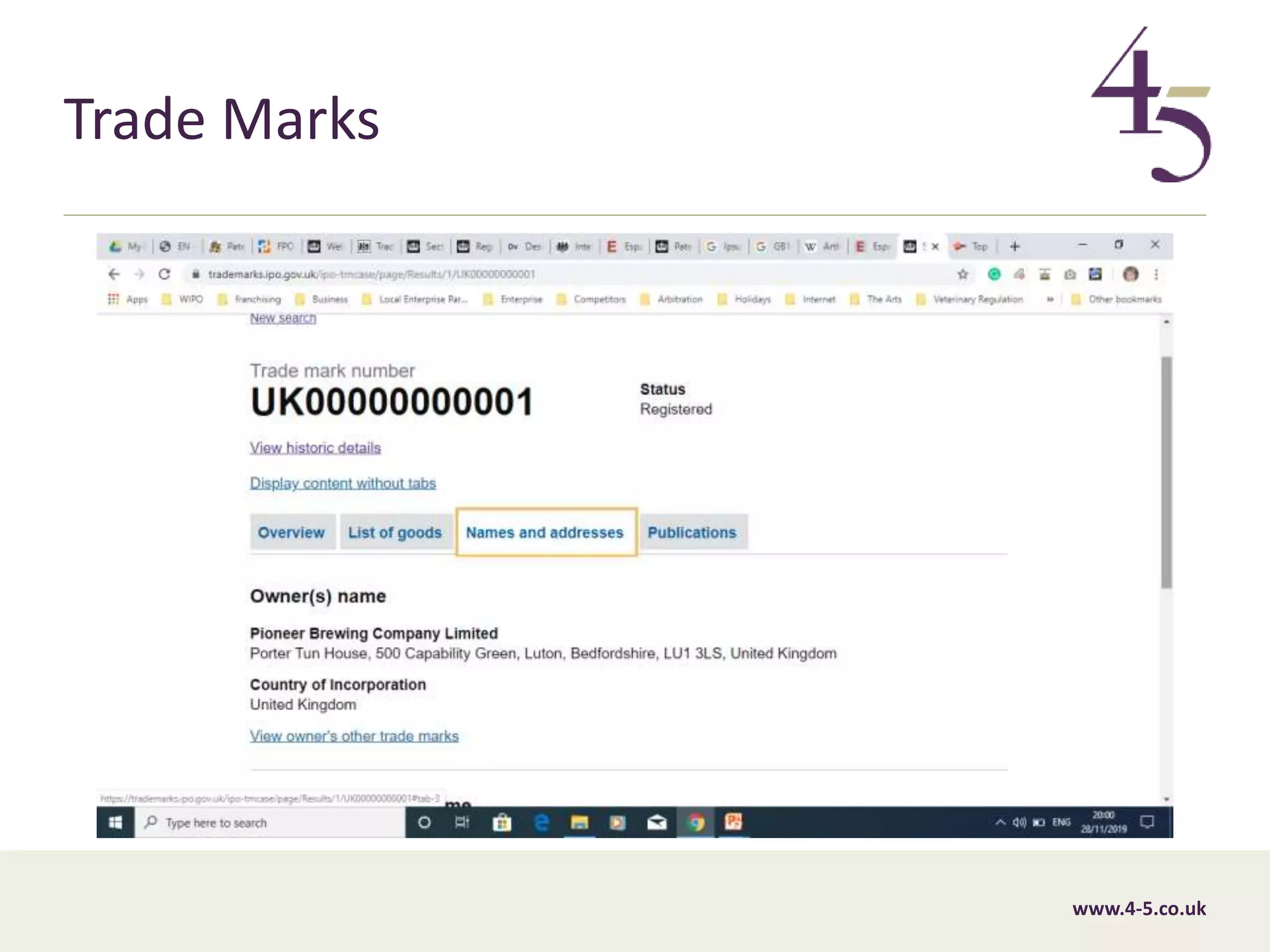Click the page vertical scrollbar thumb
This screenshot has width=1270, height=952.
pos(1166,472)
